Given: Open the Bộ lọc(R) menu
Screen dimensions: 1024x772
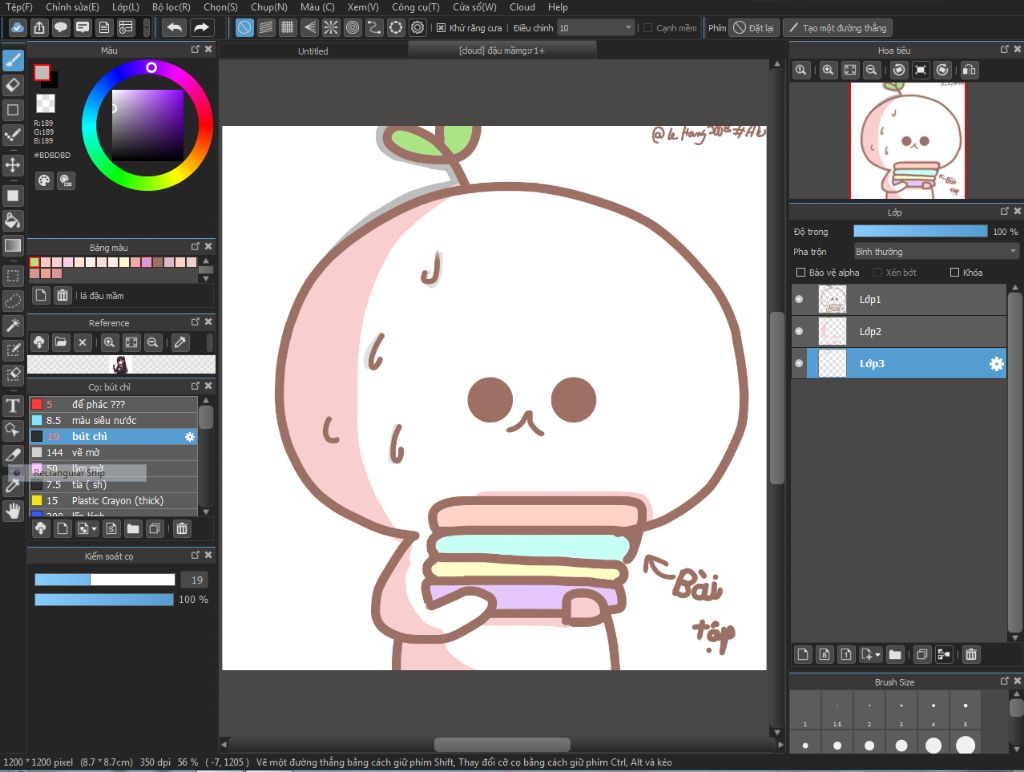Looking at the screenshot, I should (x=171, y=7).
